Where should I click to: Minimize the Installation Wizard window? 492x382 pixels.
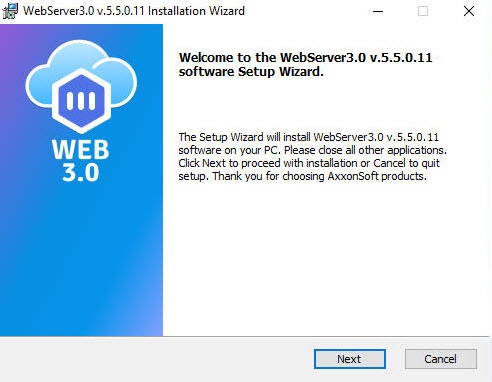pos(378,11)
